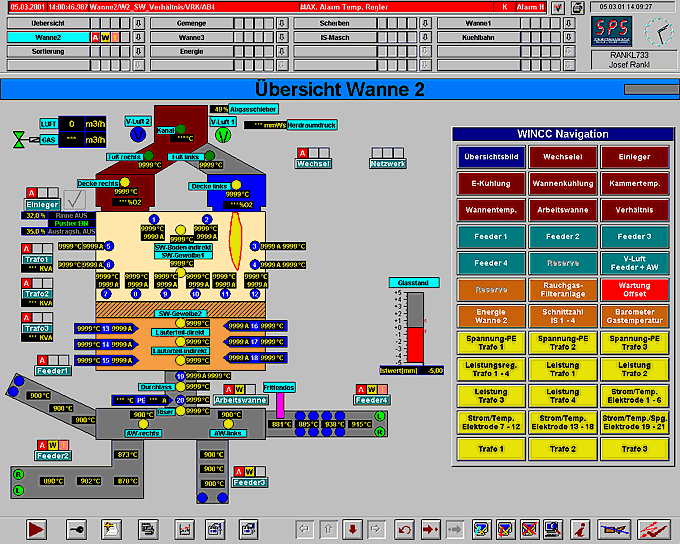680x544 pixels.
Task: Click the monitor with tools icon
Action: point(552,529)
